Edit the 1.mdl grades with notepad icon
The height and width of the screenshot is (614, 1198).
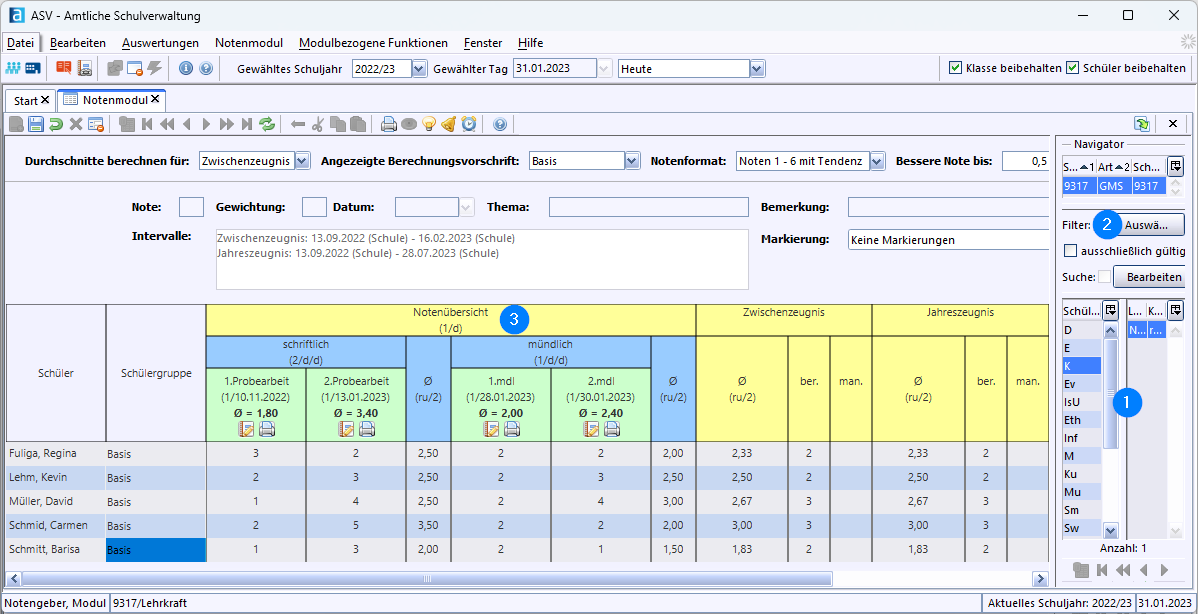pyautogui.click(x=491, y=428)
